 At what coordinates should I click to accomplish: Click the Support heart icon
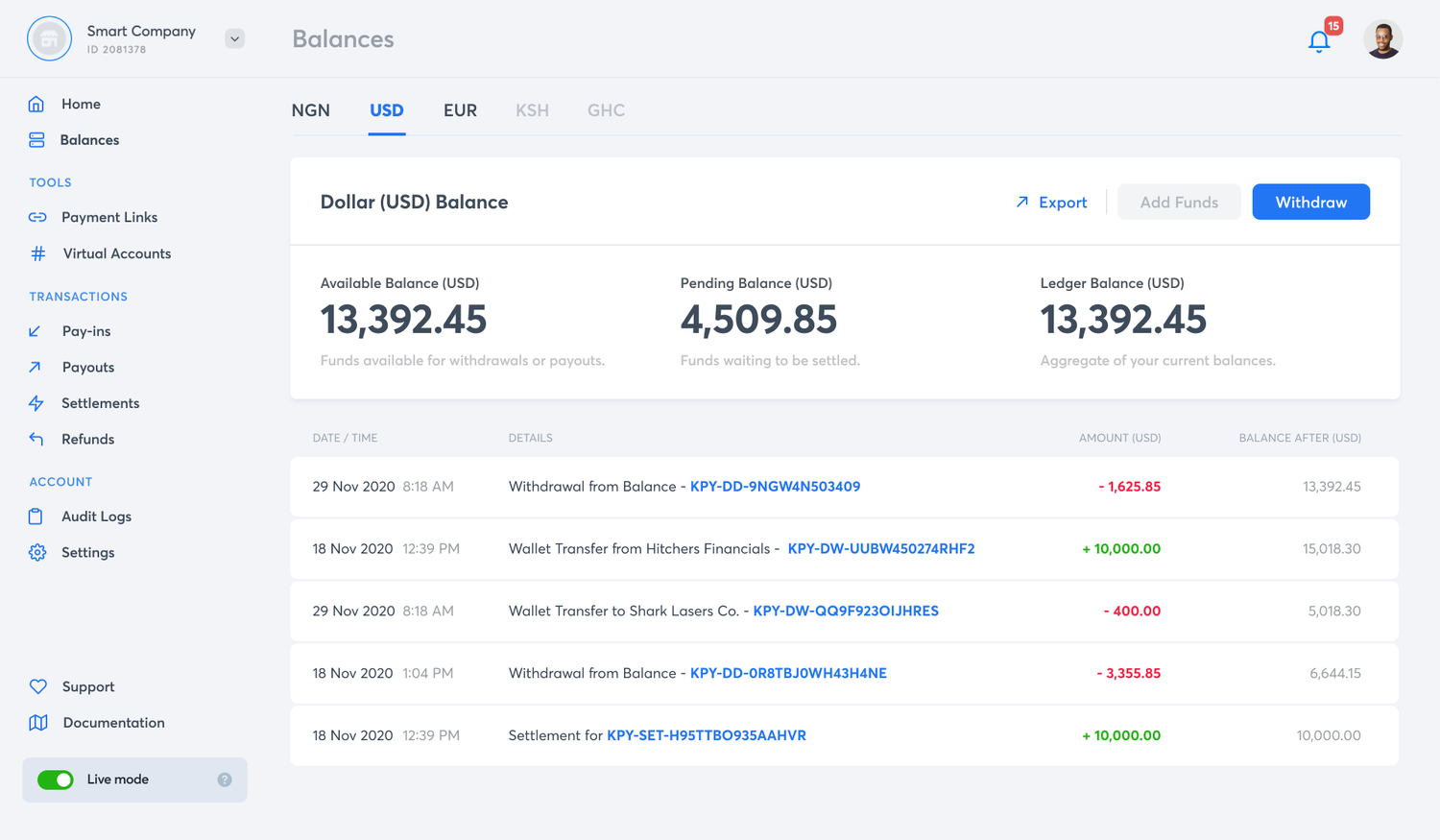coord(37,686)
